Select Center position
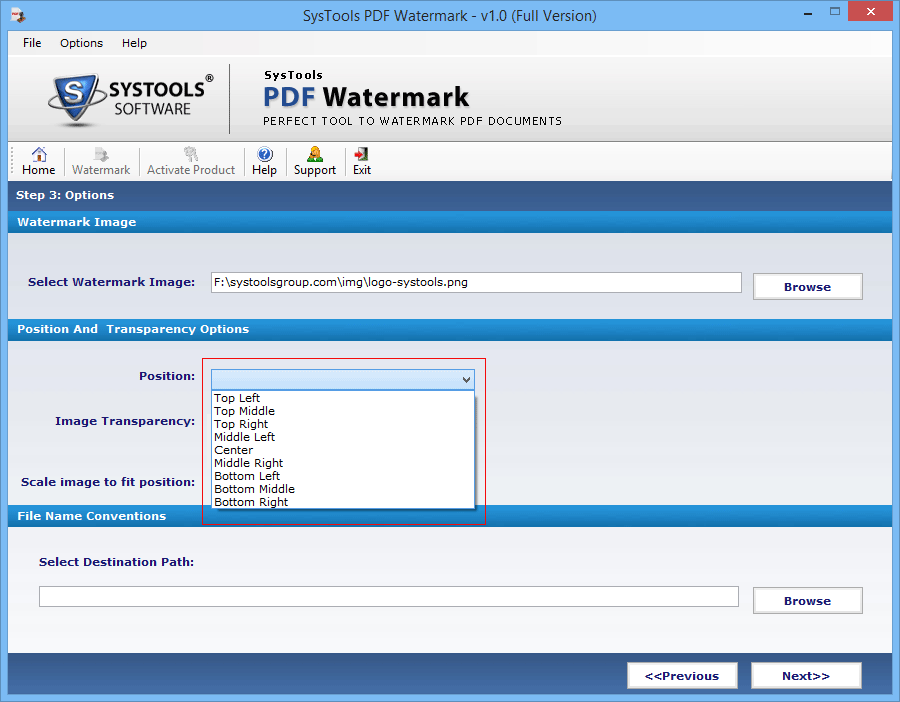This screenshot has width=900, height=702. click(343, 450)
